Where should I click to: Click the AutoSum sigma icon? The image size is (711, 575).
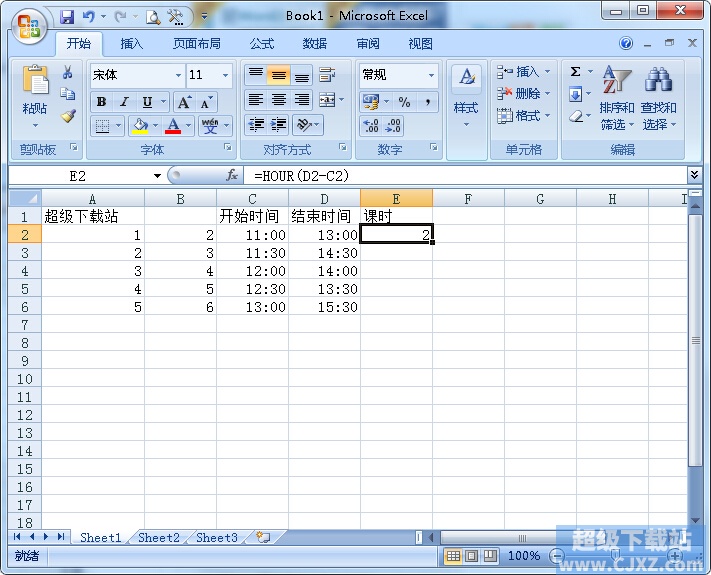pyautogui.click(x=576, y=72)
